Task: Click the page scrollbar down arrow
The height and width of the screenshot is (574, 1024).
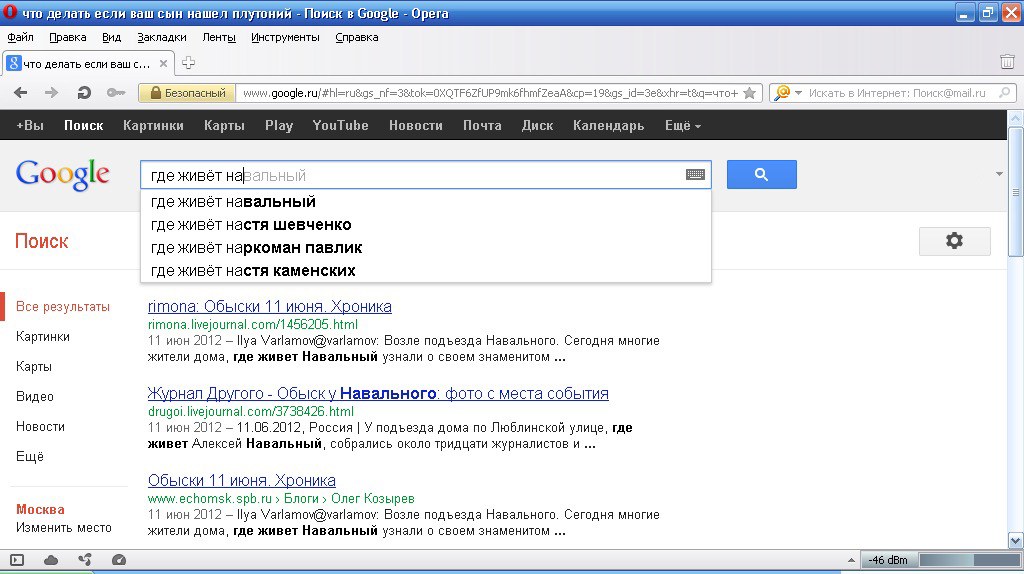Action: point(1015,541)
